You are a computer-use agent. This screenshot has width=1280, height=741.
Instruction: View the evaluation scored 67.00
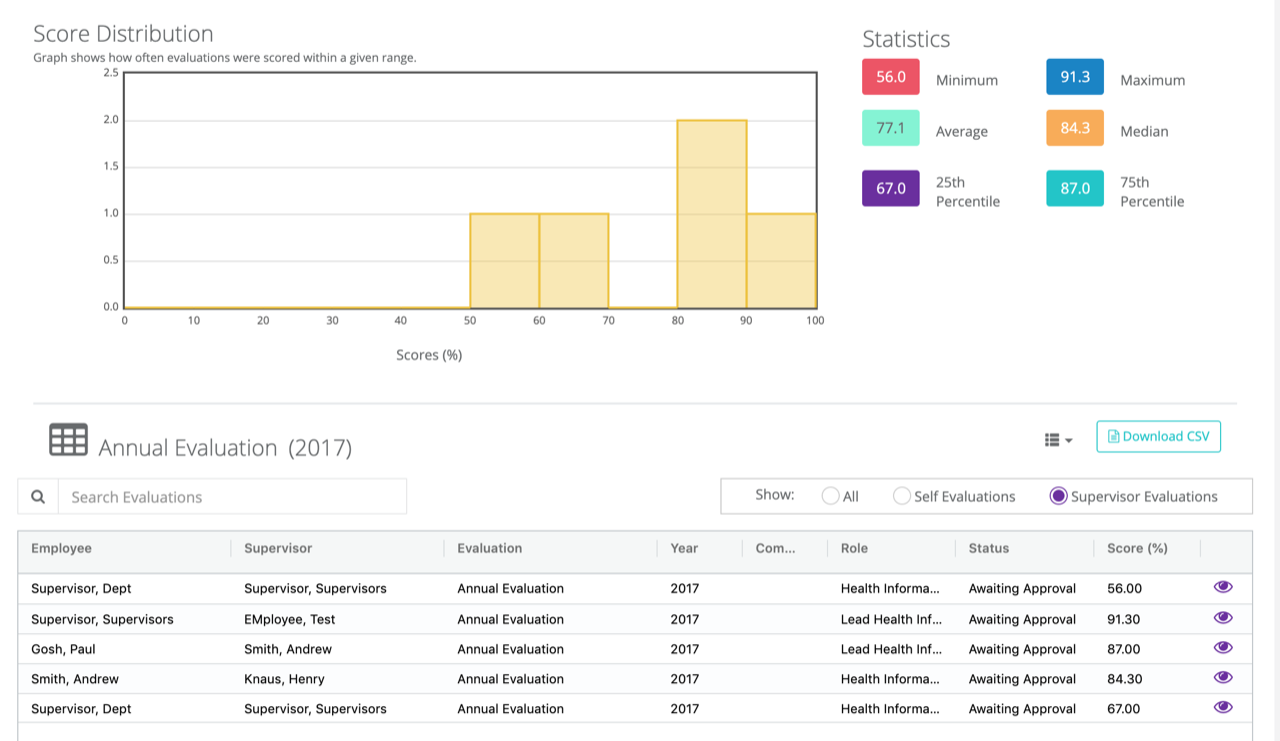click(1222, 708)
